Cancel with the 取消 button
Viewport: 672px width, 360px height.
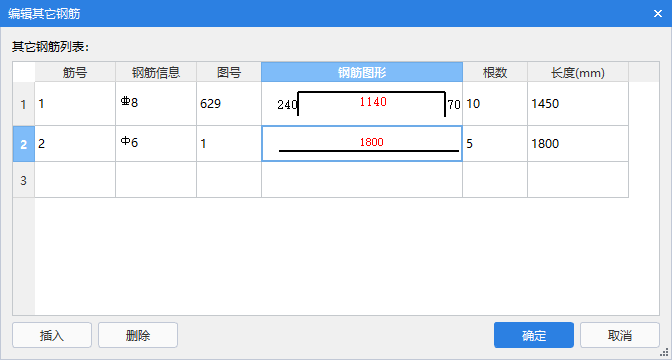coord(620,335)
